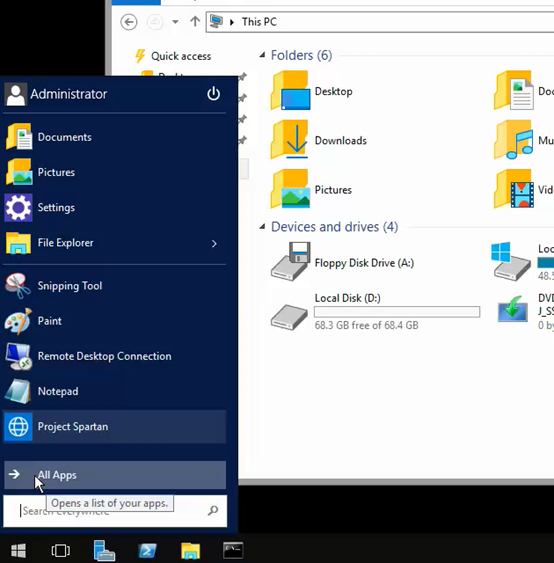Select the Desktop folder

click(x=312, y=91)
